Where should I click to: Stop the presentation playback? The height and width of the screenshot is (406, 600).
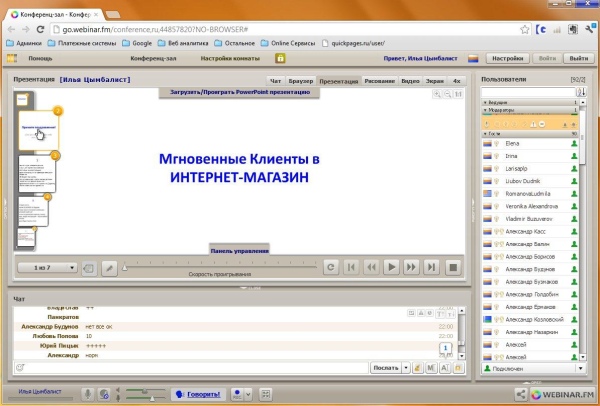pyautogui.click(x=452, y=267)
